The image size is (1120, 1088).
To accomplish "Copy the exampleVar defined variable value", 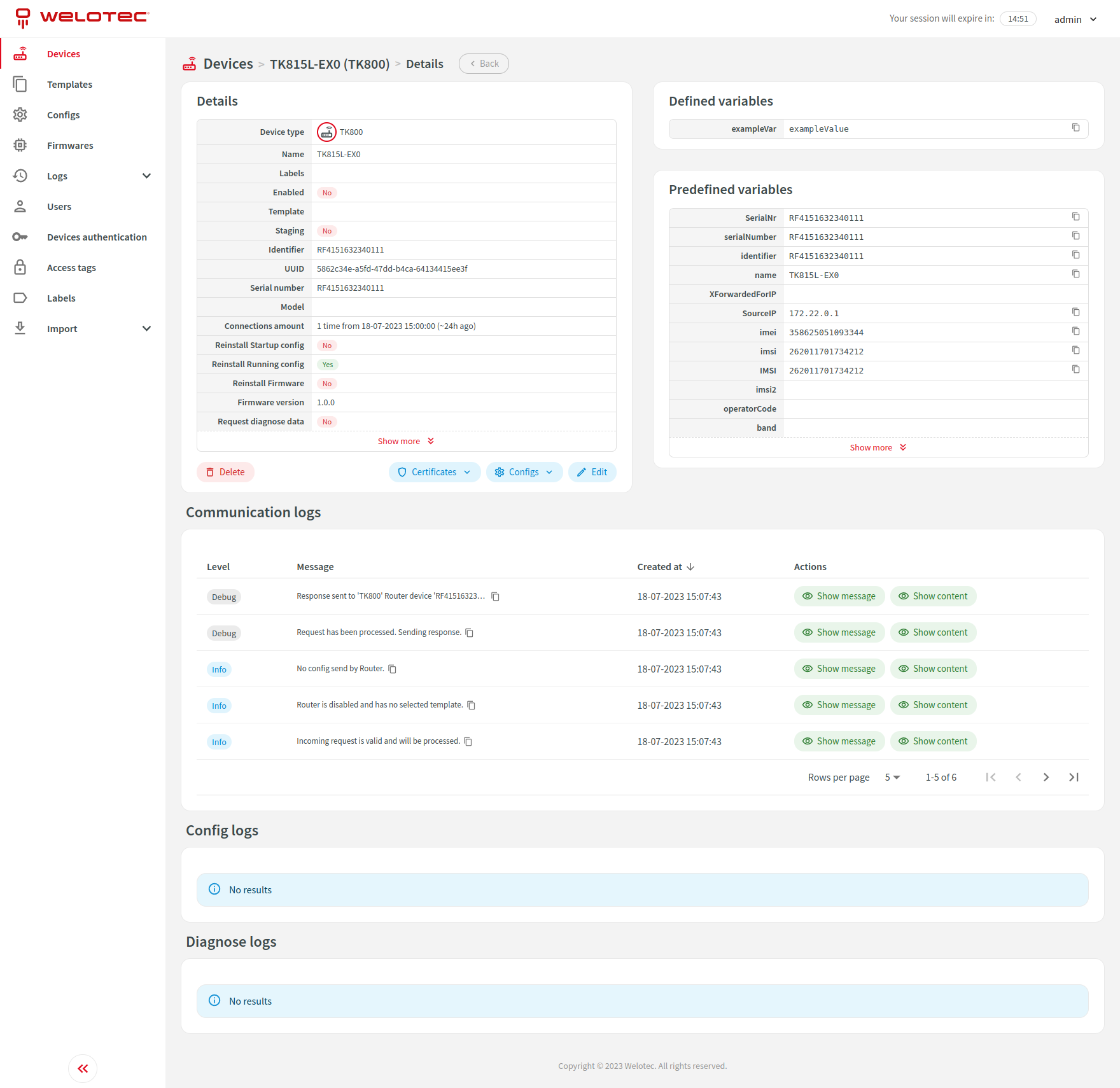I will [x=1075, y=128].
